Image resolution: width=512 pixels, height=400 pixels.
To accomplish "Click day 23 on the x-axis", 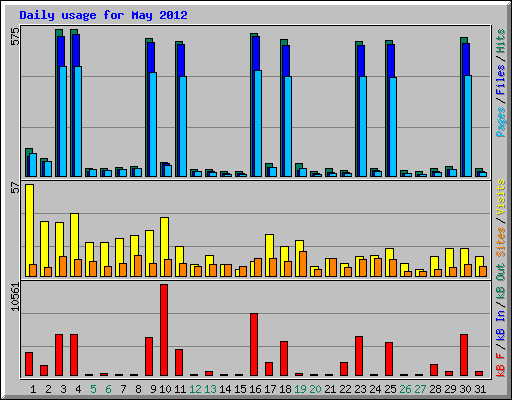I will click(360, 389).
